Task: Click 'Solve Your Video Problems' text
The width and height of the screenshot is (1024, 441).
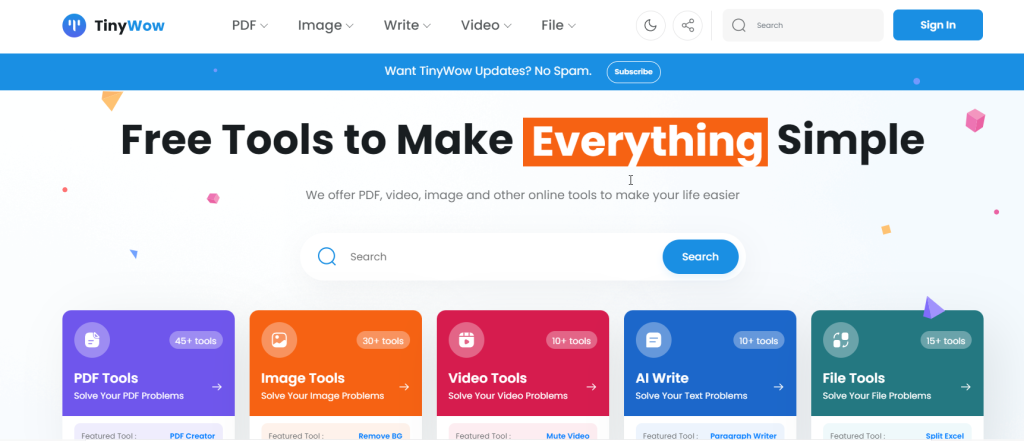Action: click(x=508, y=396)
